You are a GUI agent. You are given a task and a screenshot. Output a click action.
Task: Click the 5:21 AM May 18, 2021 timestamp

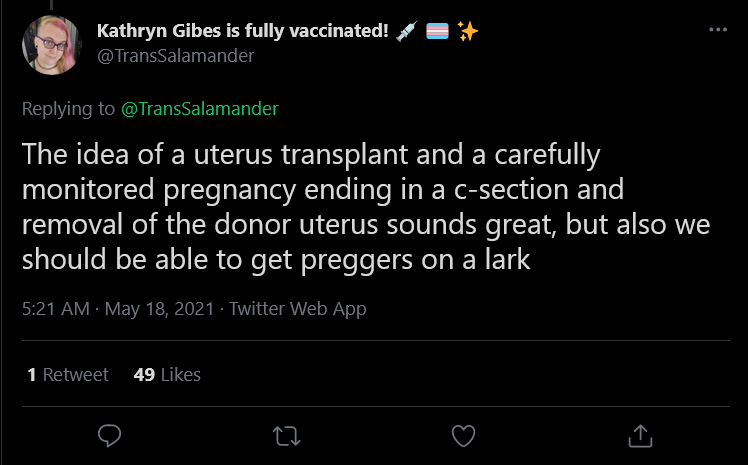(118, 309)
